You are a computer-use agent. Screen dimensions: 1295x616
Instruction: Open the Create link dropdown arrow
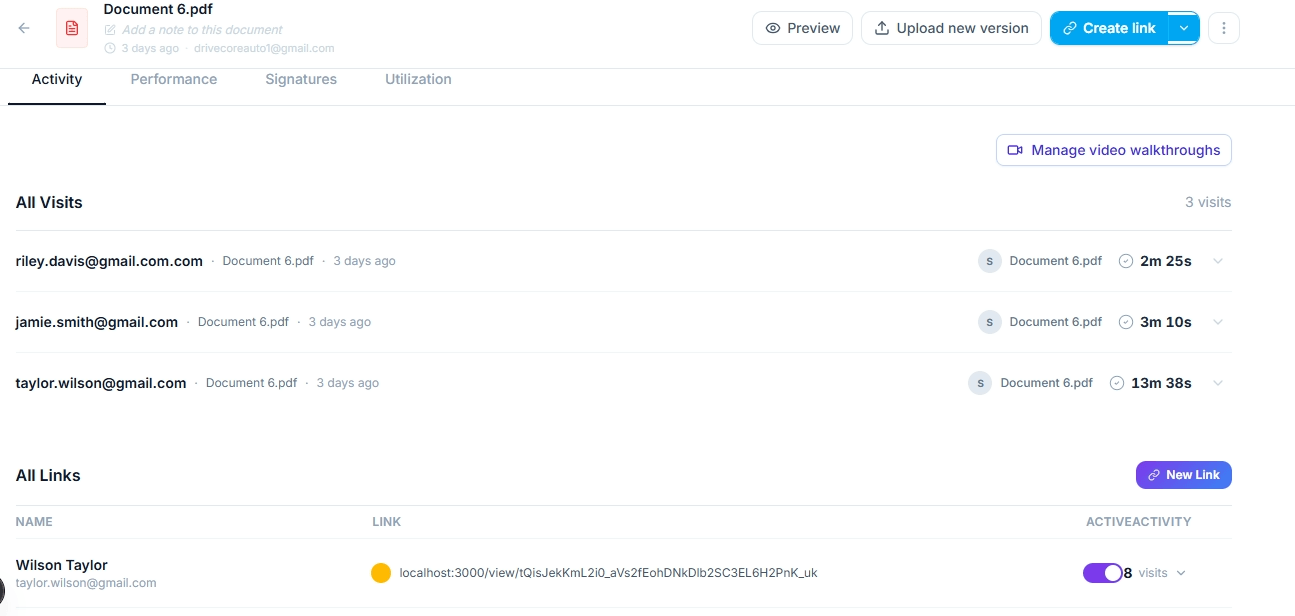pyautogui.click(x=1183, y=27)
